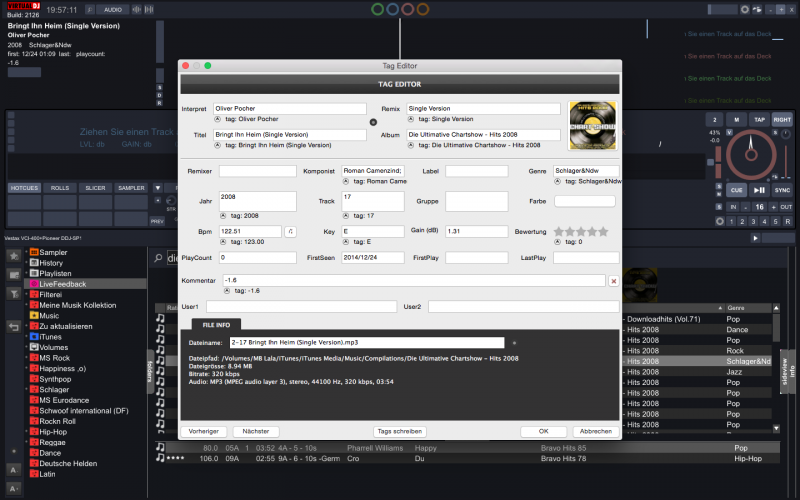Screen dimensions: 800x500
Task: Open search icon in top toolbar
Action: 89,10
